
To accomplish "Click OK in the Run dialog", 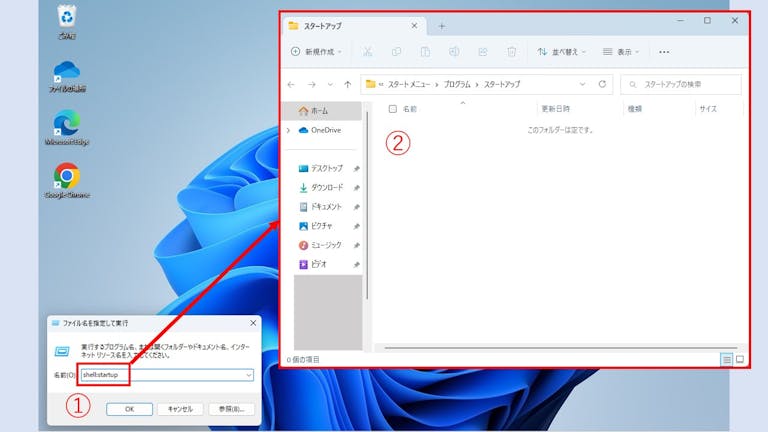I will click(129, 409).
